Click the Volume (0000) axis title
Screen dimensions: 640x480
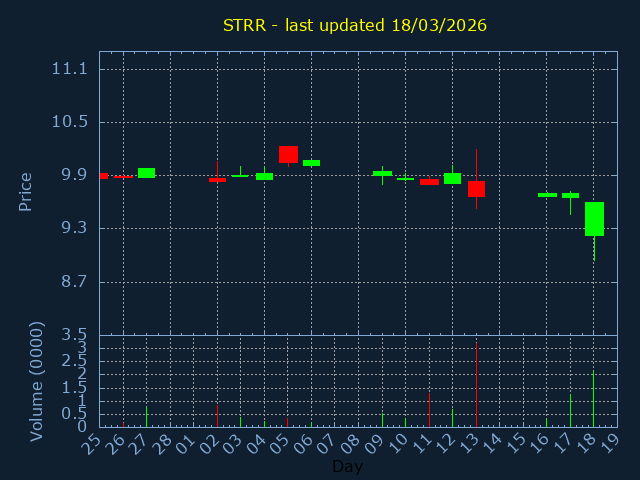point(37,381)
